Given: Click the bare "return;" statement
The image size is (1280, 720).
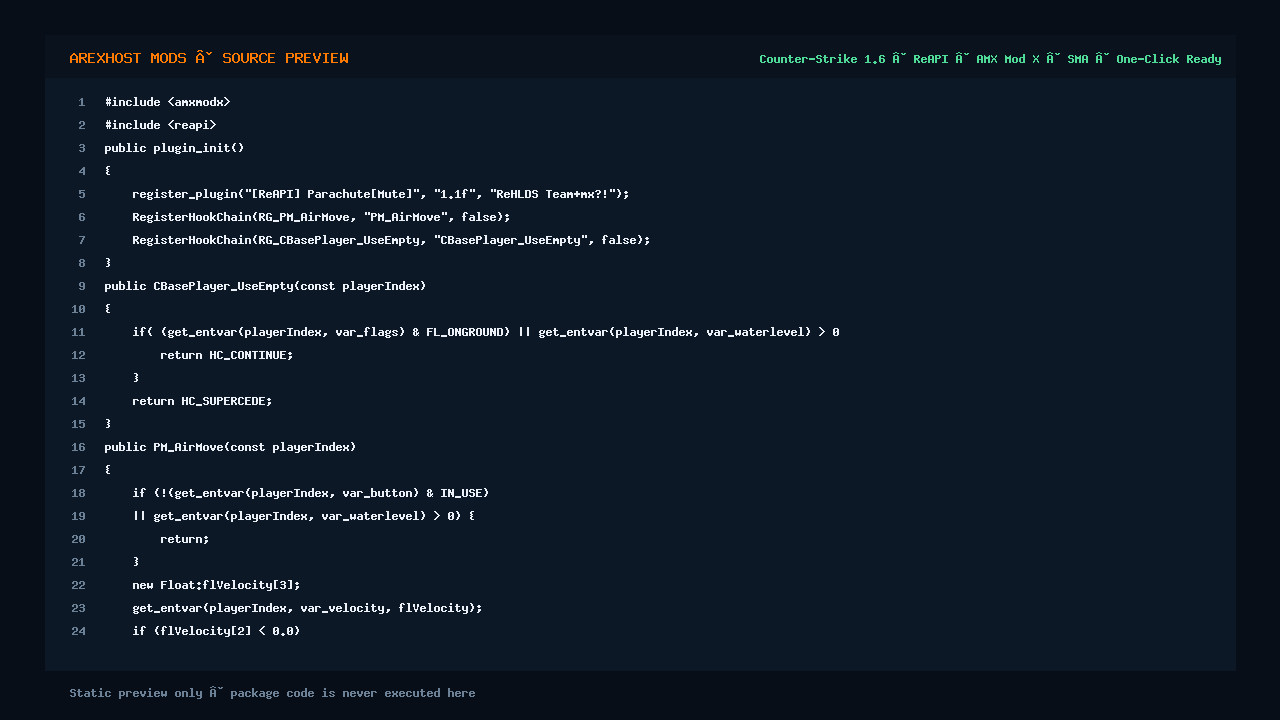Looking at the screenshot, I should coord(185,539).
